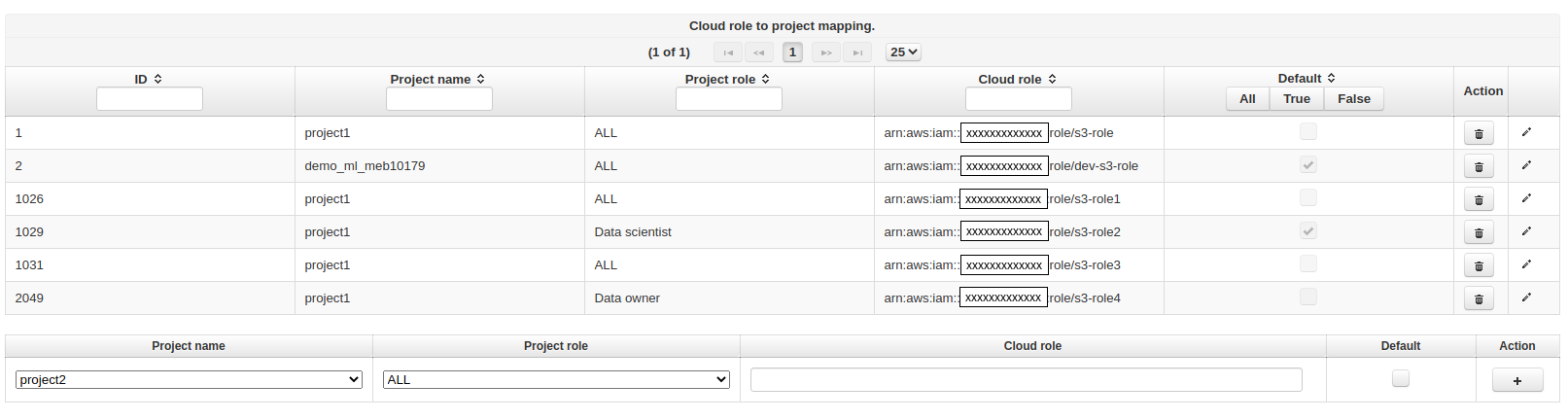Image resolution: width=1568 pixels, height=420 pixels.
Task: Focus the Cloud role input for new mapping
Action: pyautogui.click(x=1026, y=380)
